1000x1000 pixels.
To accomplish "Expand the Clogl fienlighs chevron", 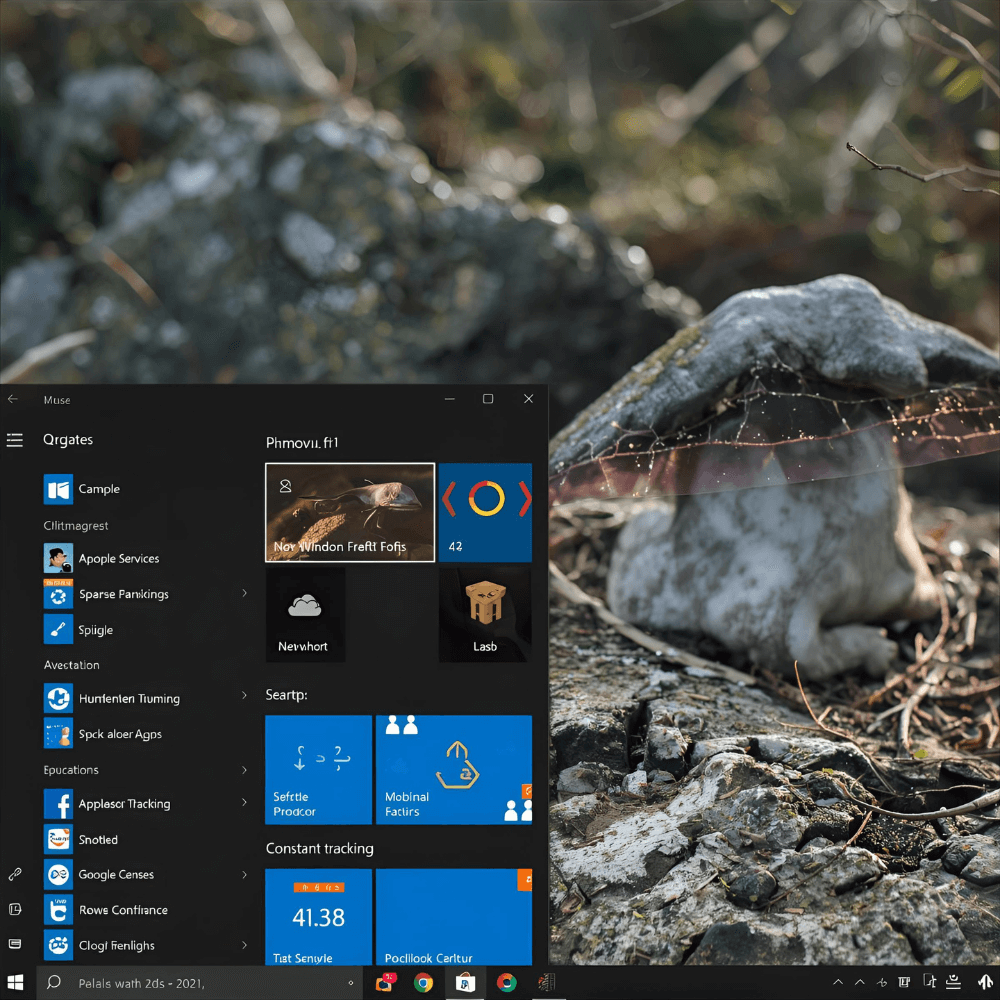I will [244, 945].
